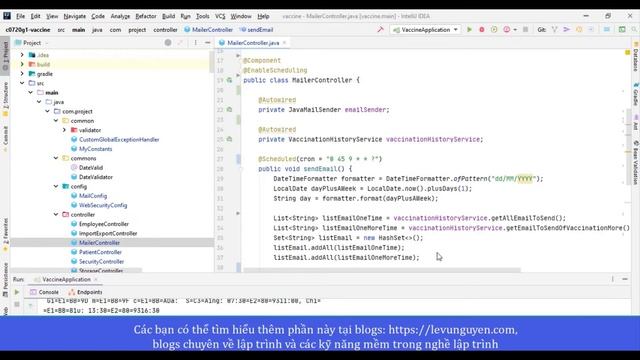The height and width of the screenshot is (360, 640).
Task: Expand the gradle folder
Action: [x=22, y=73]
